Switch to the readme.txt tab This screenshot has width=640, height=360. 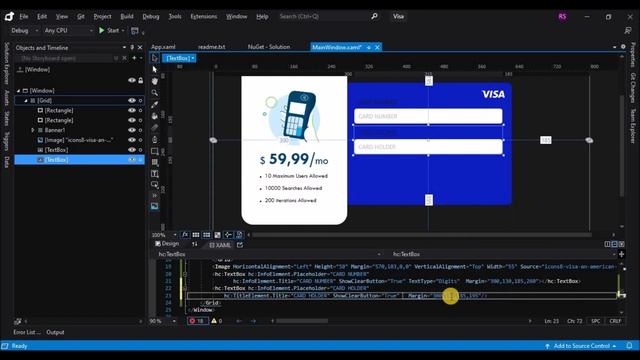click(x=211, y=47)
